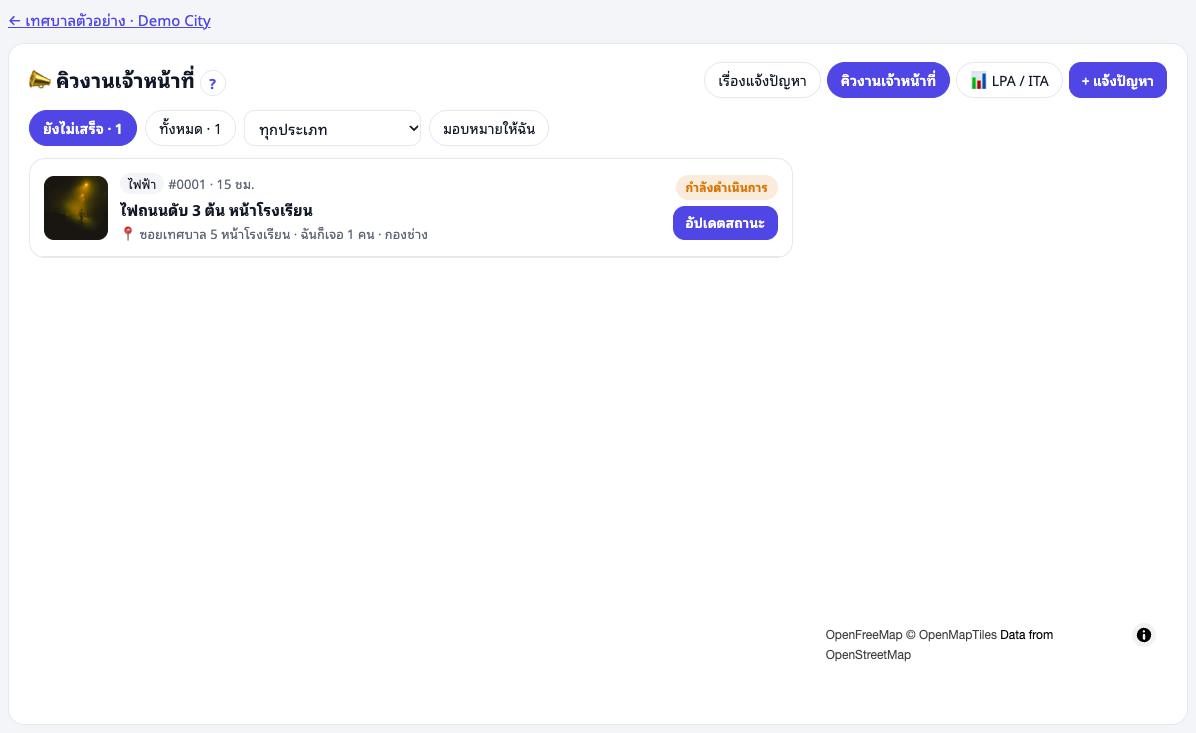This screenshot has width=1196, height=733.
Task: Select the ยังไม่เสร็จ · 1 filter
Action: pyautogui.click(x=83, y=128)
